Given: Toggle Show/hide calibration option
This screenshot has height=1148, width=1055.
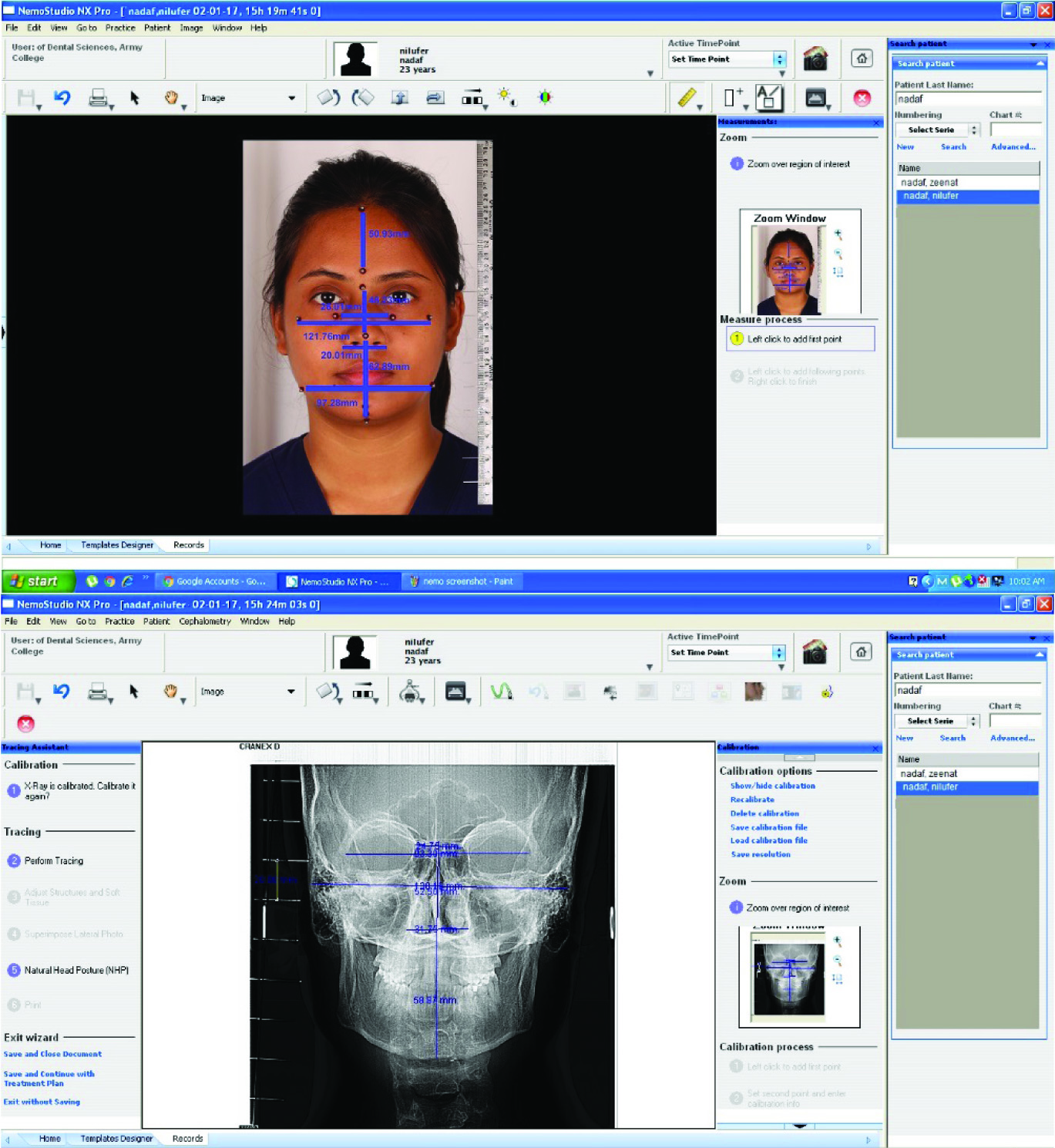Looking at the screenshot, I should [x=772, y=786].
